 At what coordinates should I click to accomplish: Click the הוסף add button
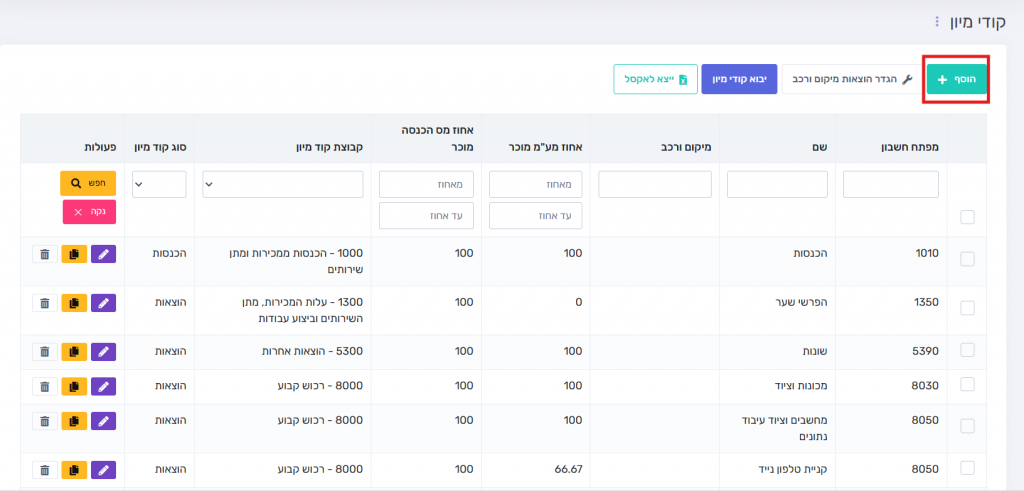[x=956, y=79]
